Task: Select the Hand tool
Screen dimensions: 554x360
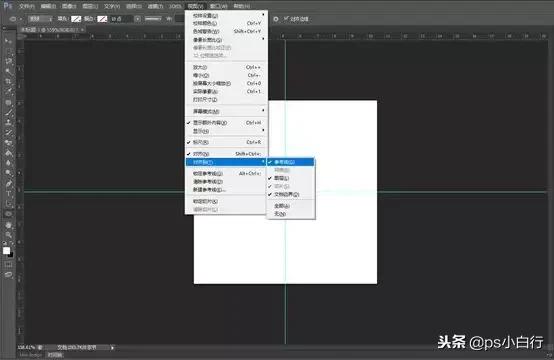Action: click(8, 225)
